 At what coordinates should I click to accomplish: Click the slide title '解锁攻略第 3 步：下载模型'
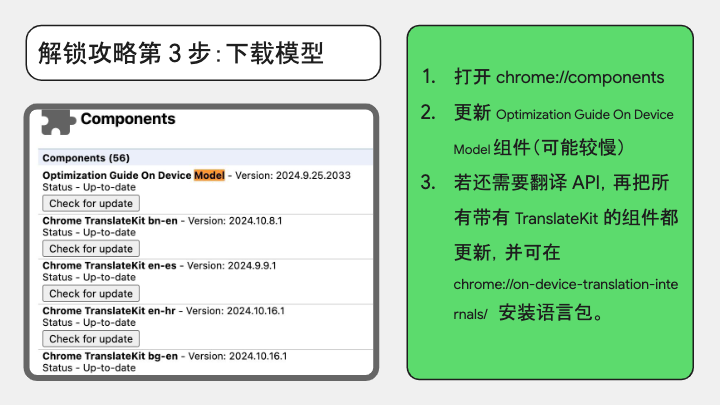(x=181, y=53)
